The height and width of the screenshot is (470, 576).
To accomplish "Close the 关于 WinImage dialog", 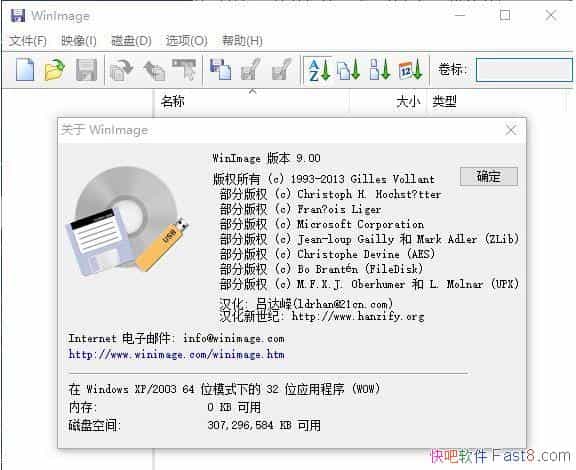I will 511,130.
